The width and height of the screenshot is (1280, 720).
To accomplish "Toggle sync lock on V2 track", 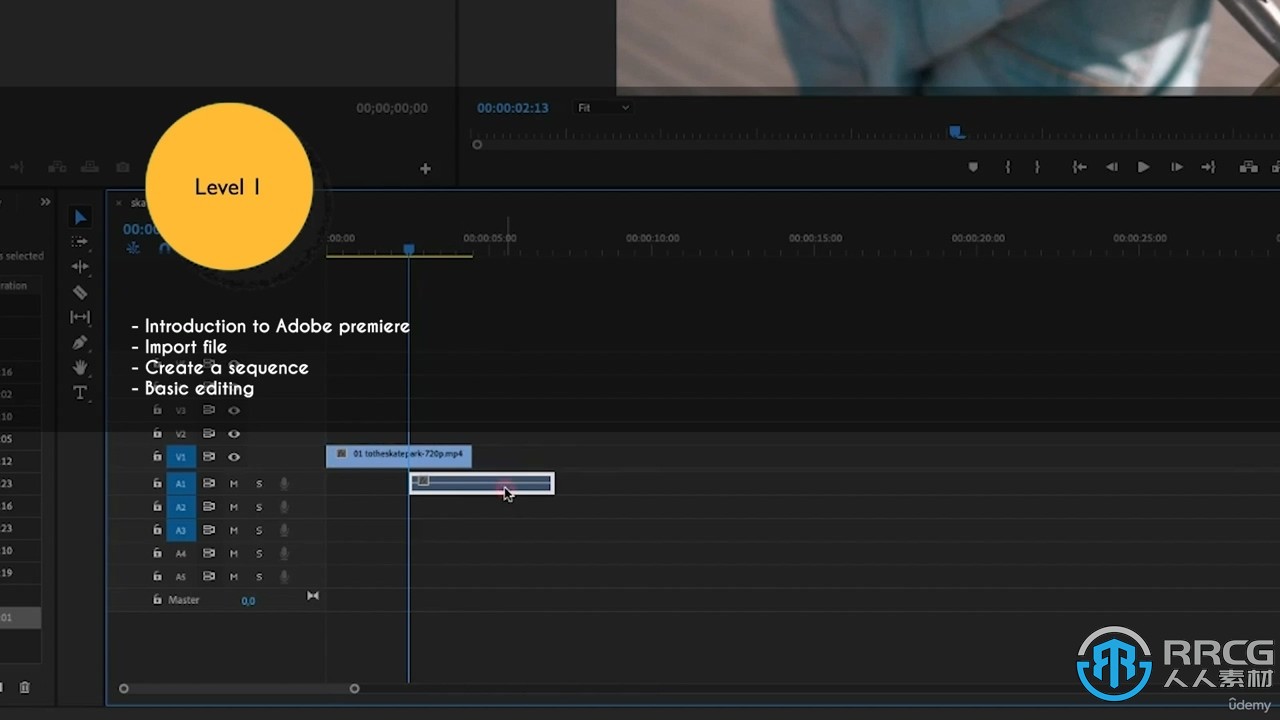I will pyautogui.click(x=209, y=434).
